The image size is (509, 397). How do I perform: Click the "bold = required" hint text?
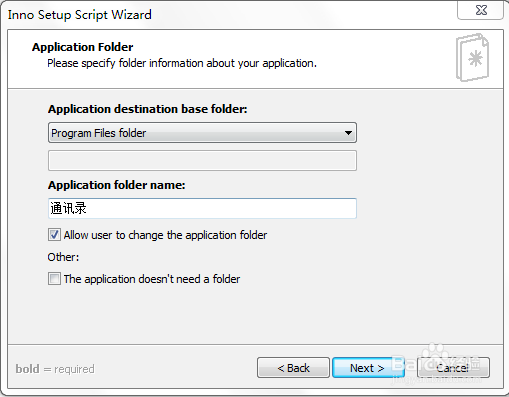(x=55, y=369)
